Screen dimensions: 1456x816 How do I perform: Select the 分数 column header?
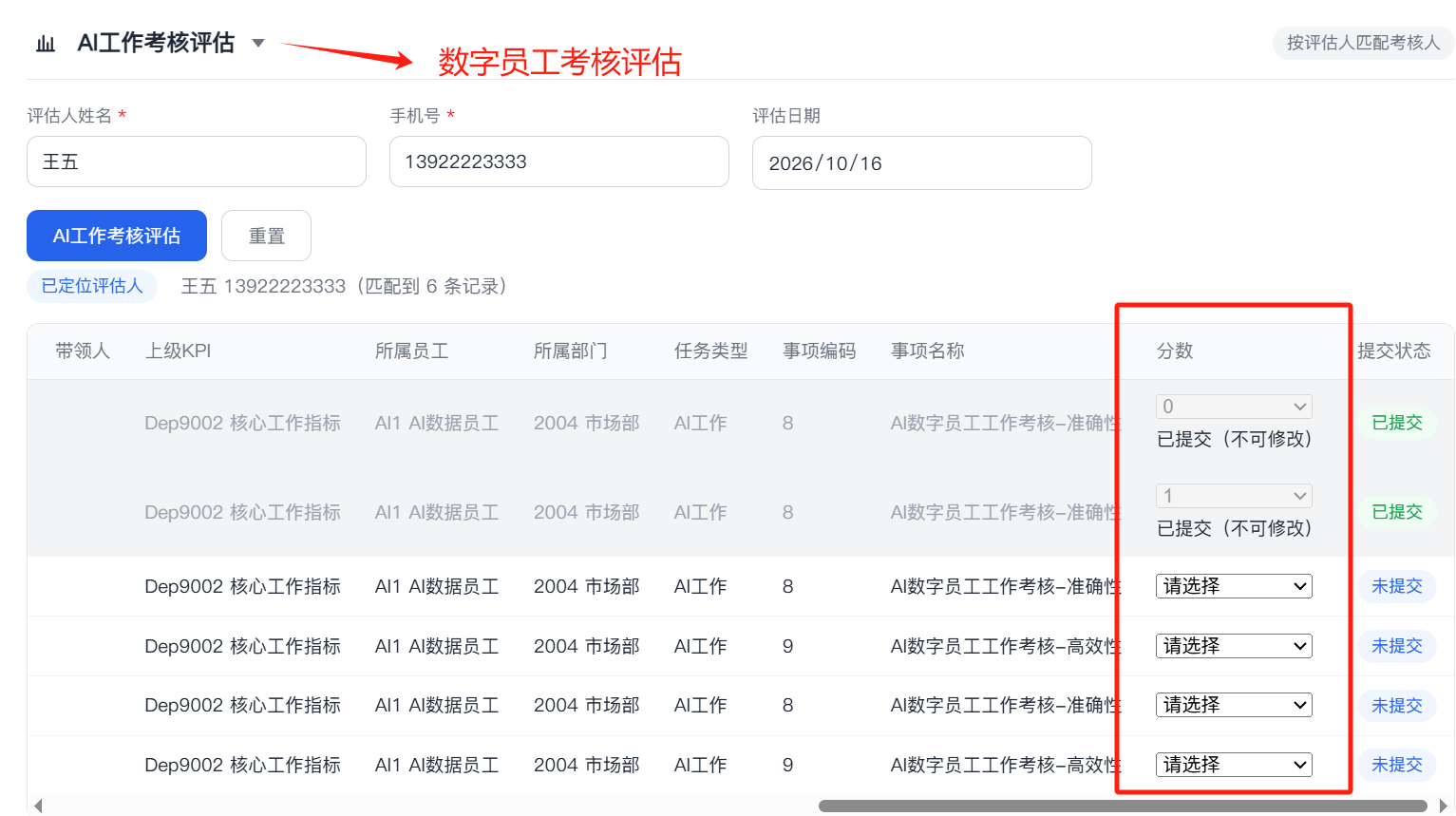coord(1175,351)
